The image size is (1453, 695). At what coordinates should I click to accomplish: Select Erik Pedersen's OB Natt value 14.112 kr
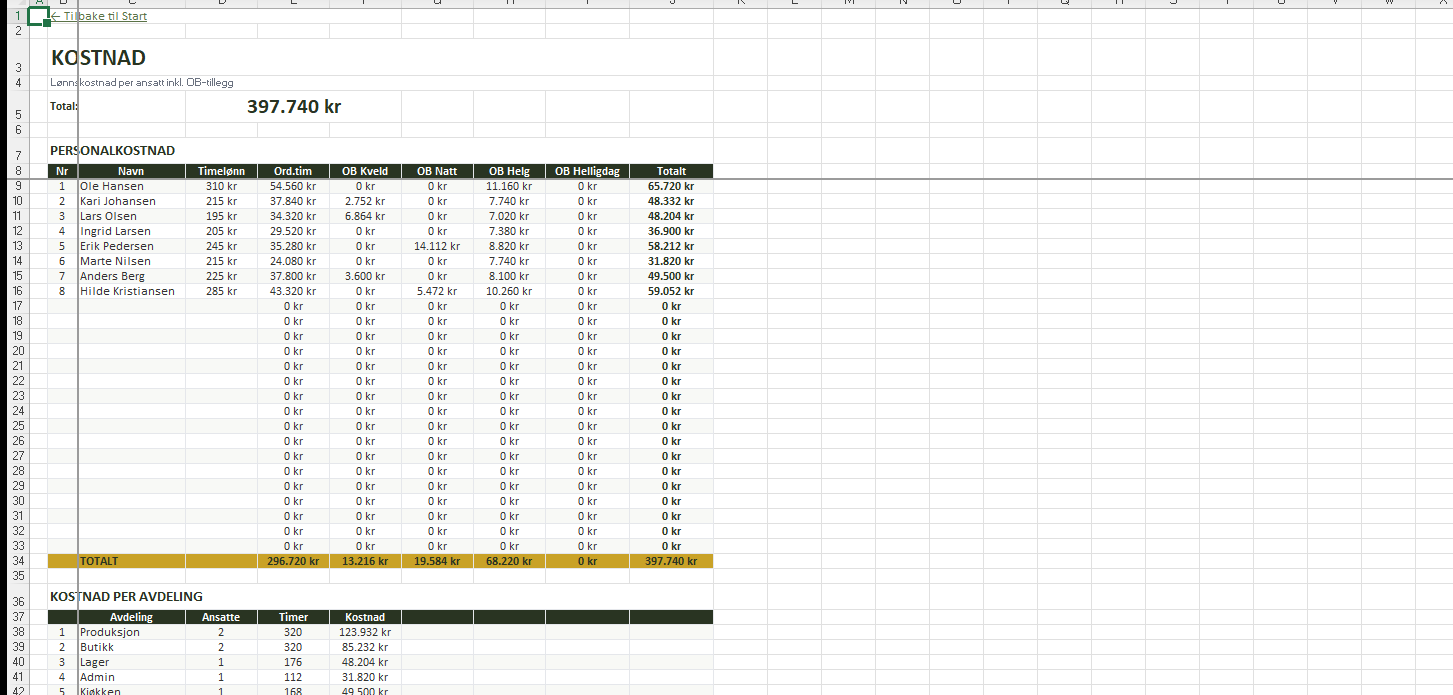coord(437,246)
